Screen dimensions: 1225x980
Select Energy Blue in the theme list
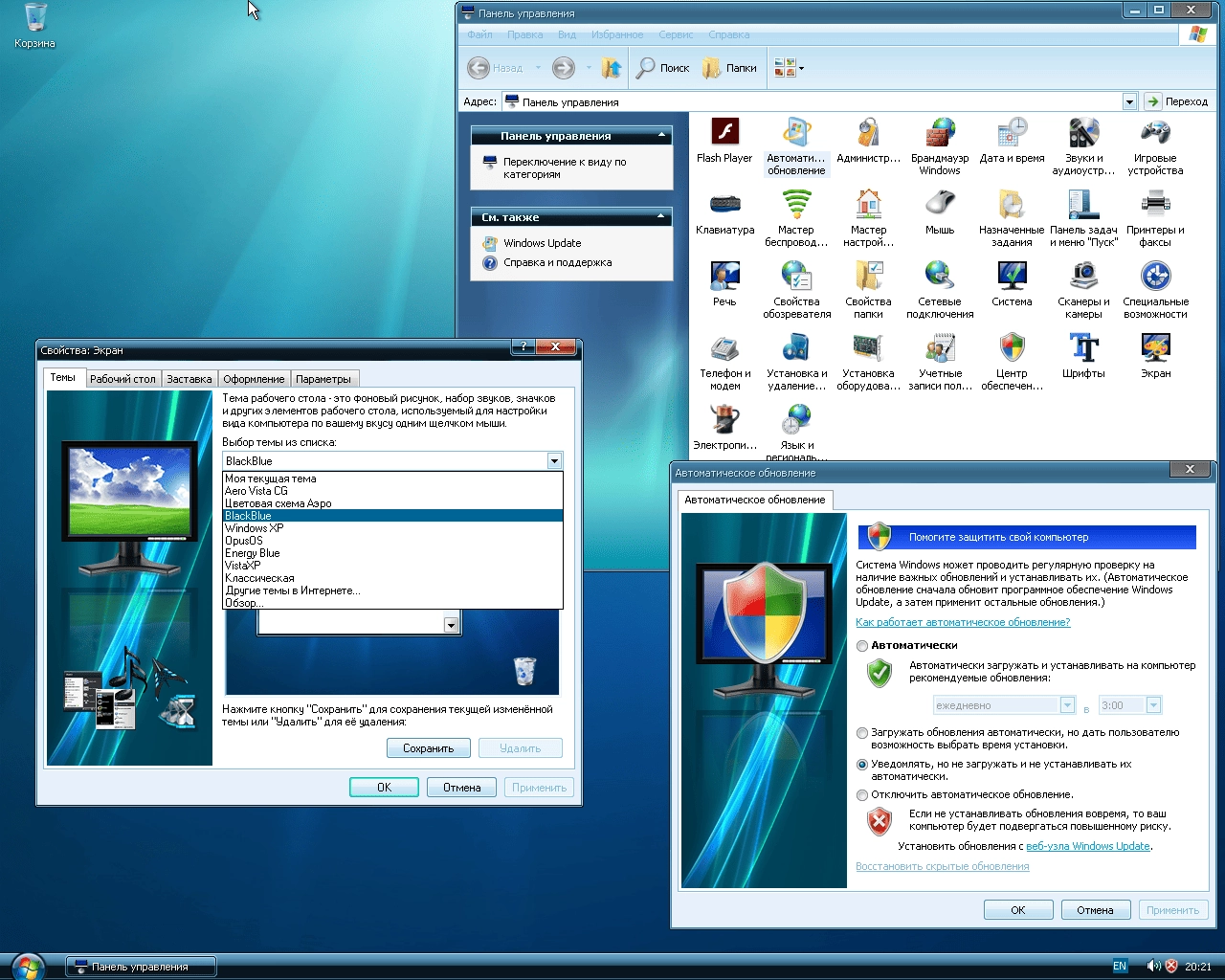[253, 552]
